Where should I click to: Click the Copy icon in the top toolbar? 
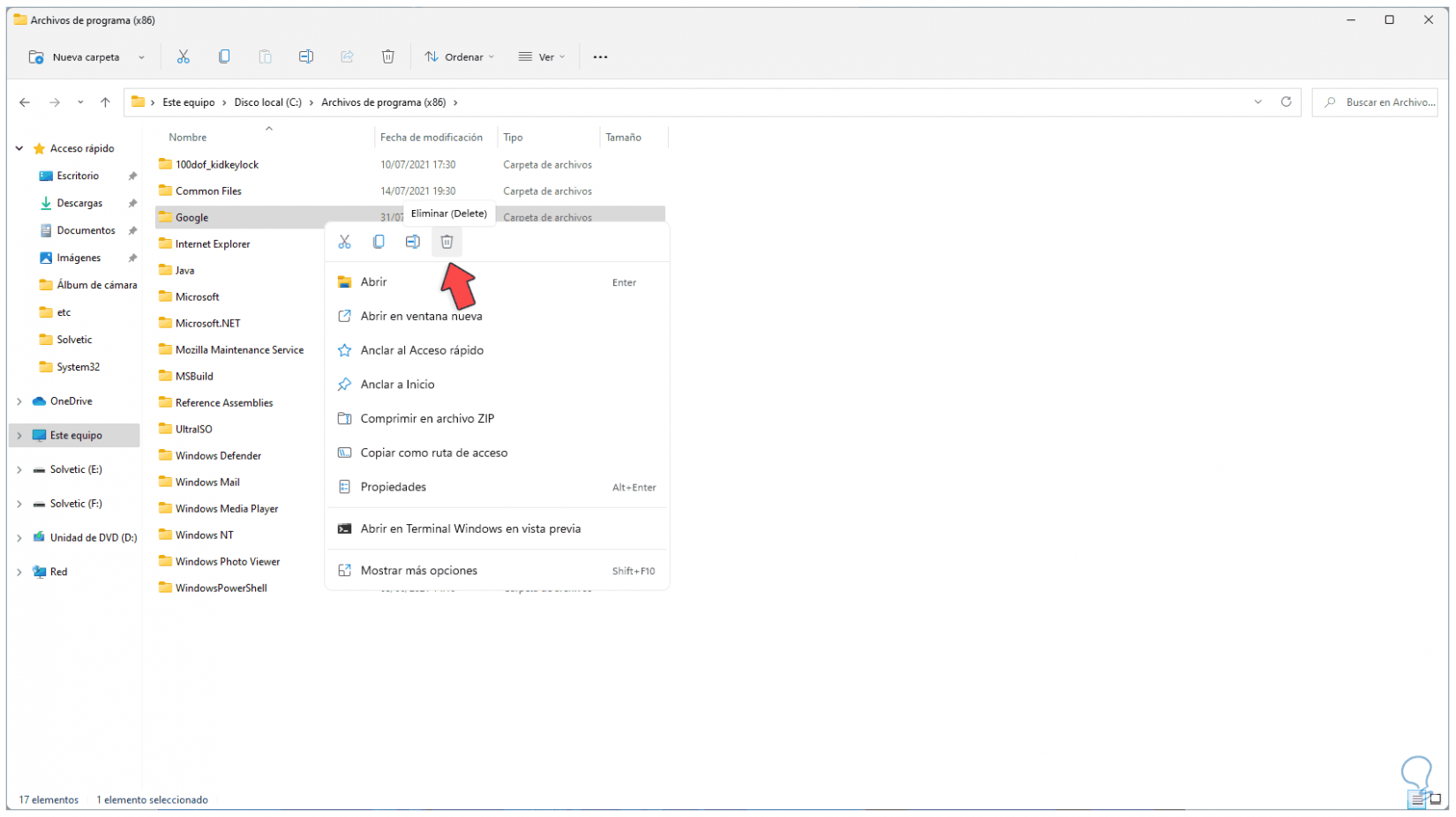click(224, 56)
